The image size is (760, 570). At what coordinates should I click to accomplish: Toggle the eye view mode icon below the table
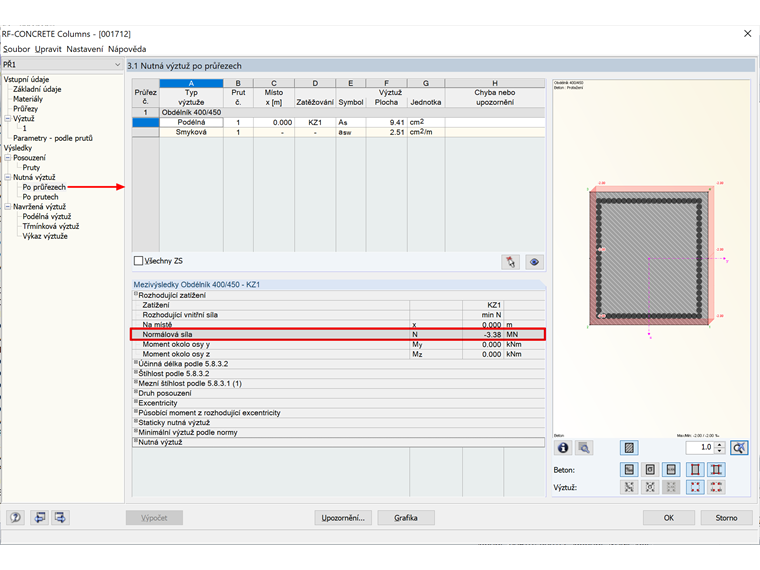tap(534, 262)
